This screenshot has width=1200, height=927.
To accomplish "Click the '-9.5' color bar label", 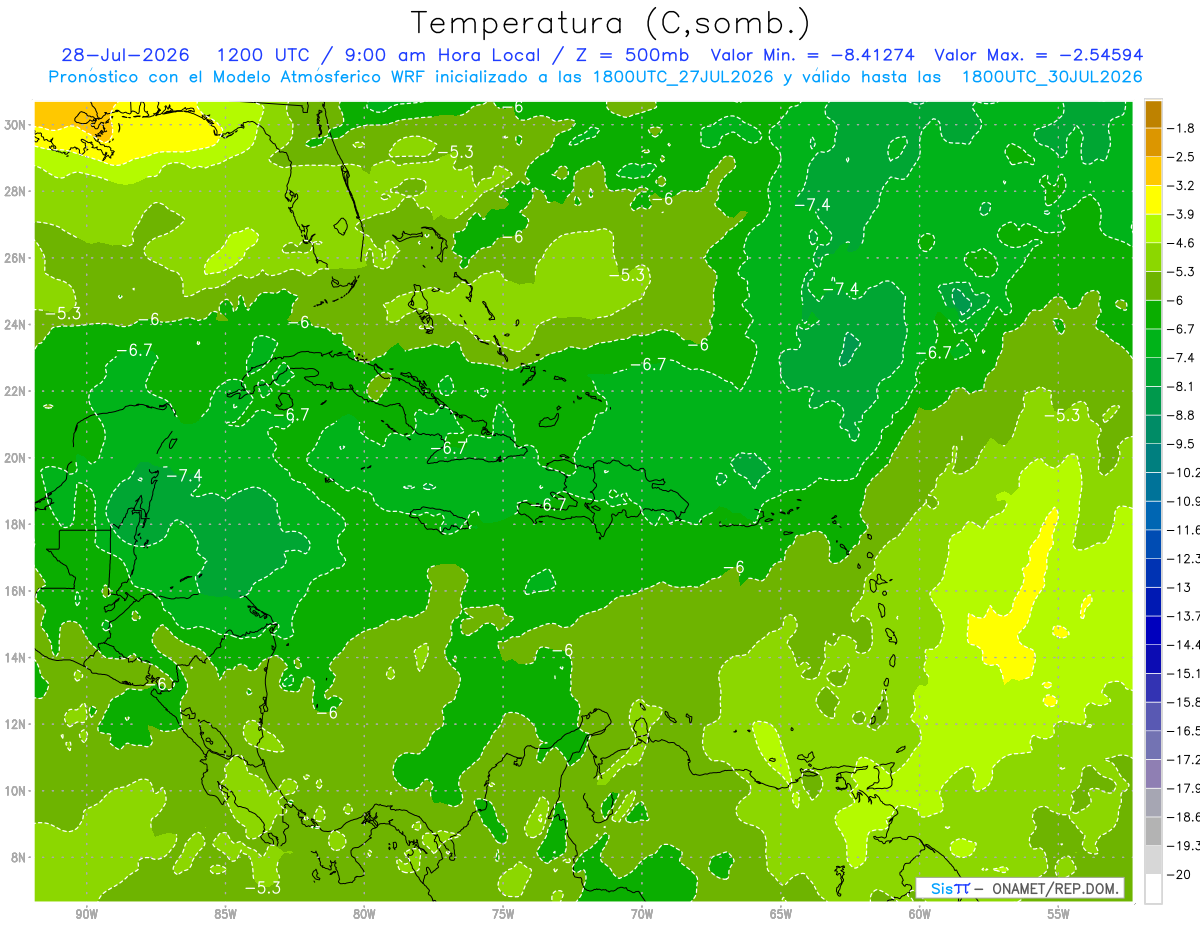I will click(x=1182, y=444).
